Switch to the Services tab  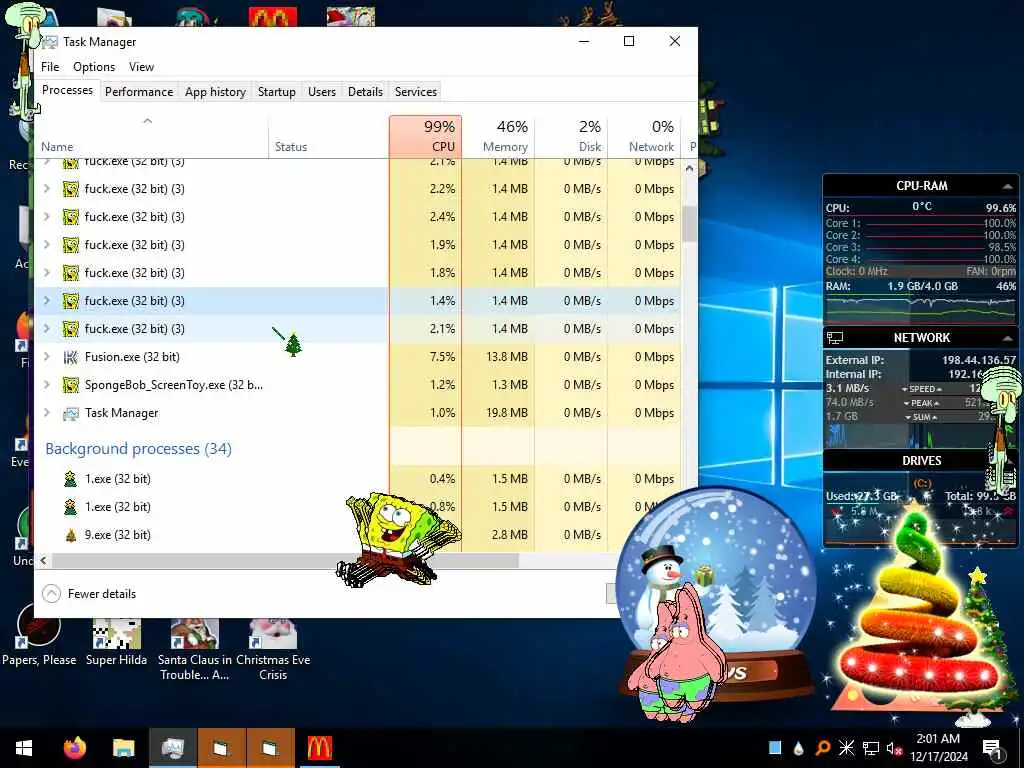(416, 92)
